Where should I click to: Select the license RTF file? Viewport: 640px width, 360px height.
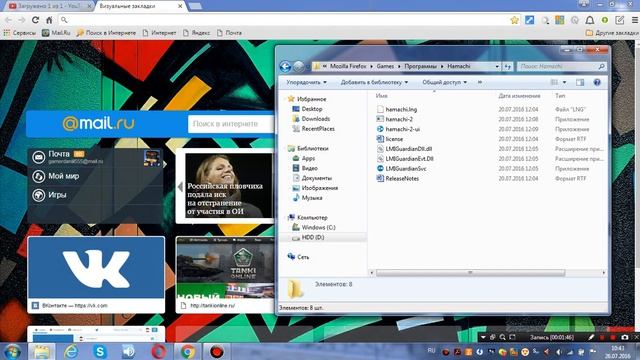click(394, 139)
